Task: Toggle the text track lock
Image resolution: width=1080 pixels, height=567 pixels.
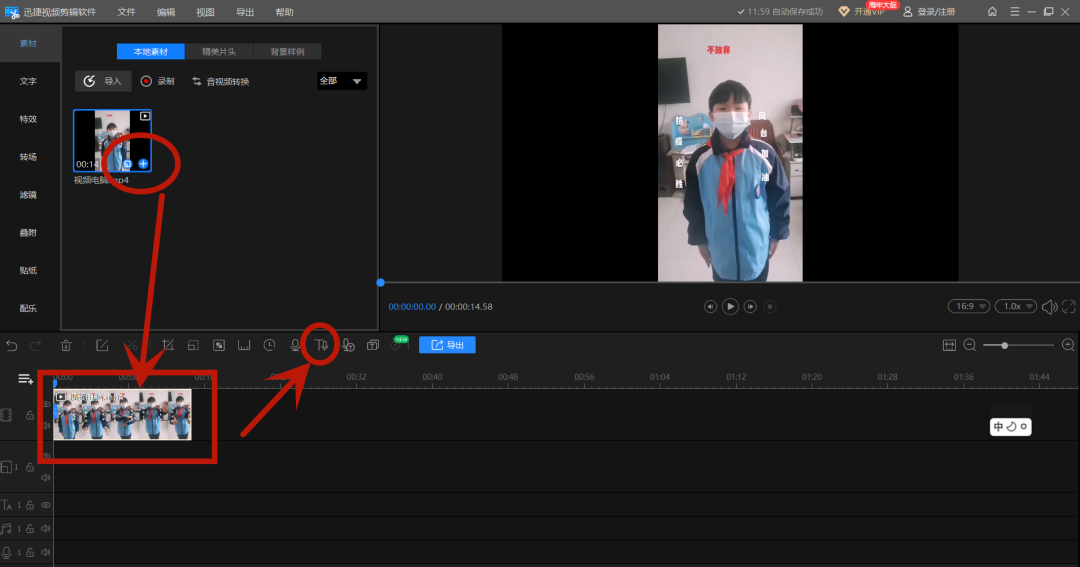Action: (30, 505)
